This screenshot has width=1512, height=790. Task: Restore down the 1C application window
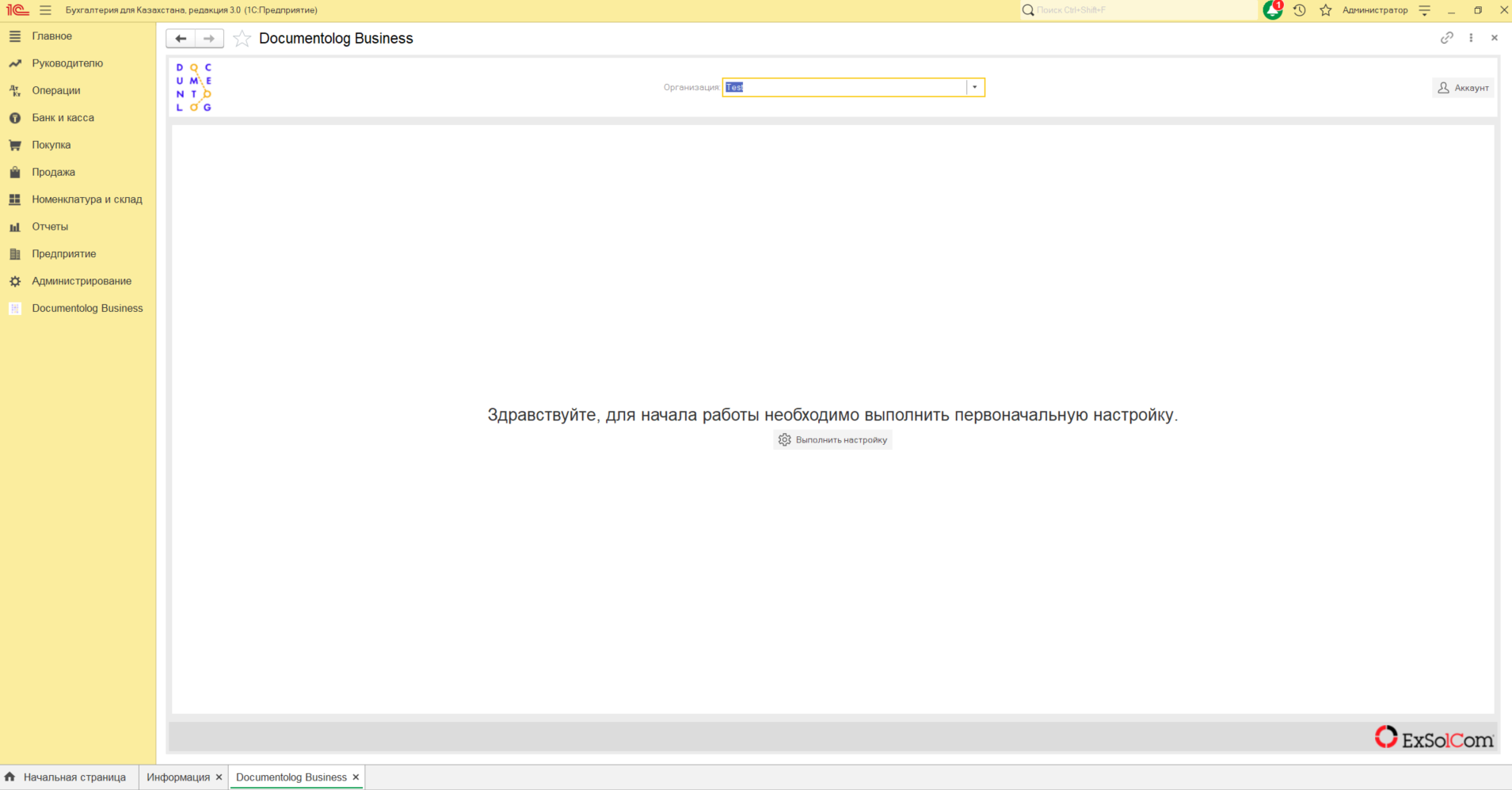tap(1478, 10)
